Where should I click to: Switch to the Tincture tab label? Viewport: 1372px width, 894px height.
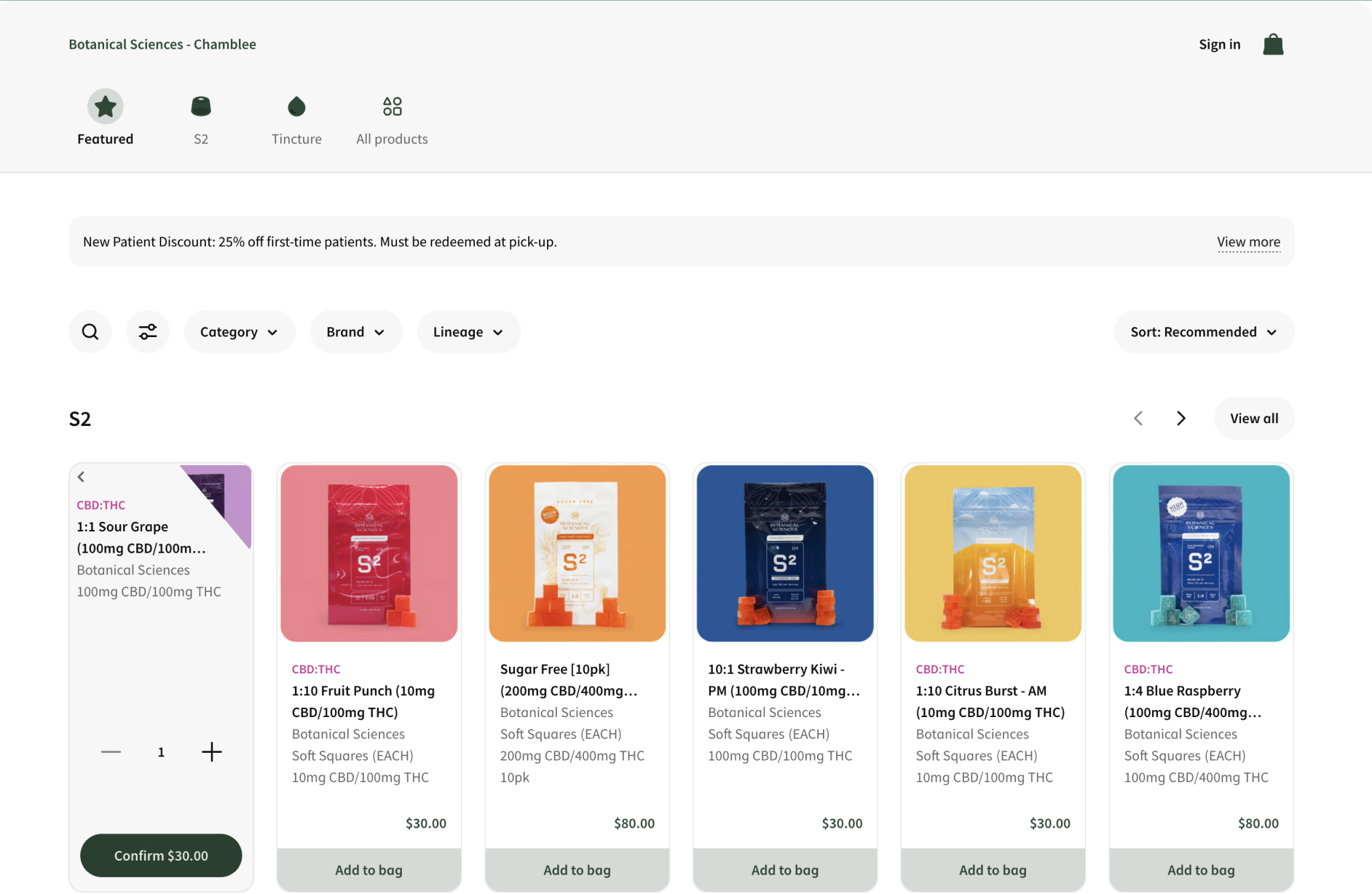coord(296,139)
